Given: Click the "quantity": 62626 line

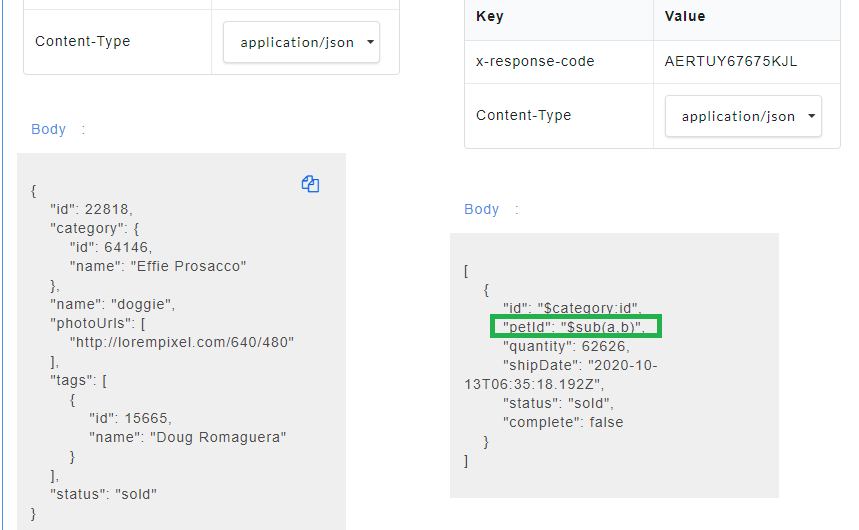Looking at the screenshot, I should pos(566,346).
